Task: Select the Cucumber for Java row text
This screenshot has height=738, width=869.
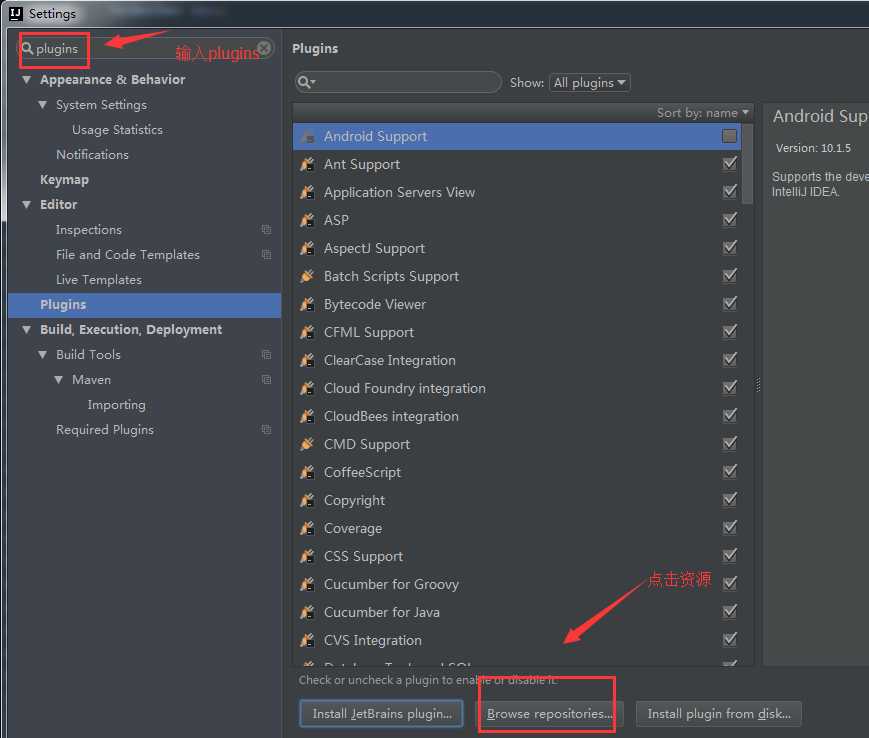Action: (x=382, y=612)
